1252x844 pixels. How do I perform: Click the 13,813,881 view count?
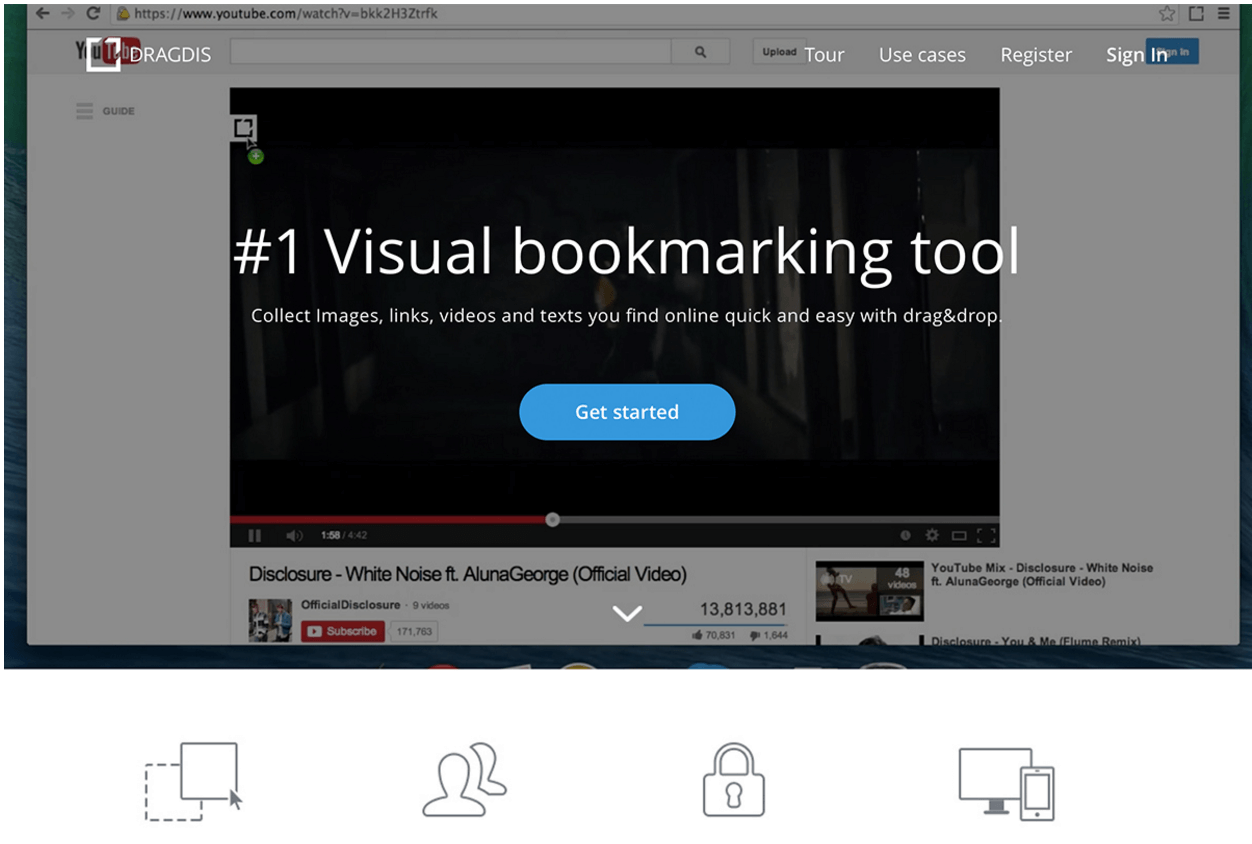click(743, 609)
